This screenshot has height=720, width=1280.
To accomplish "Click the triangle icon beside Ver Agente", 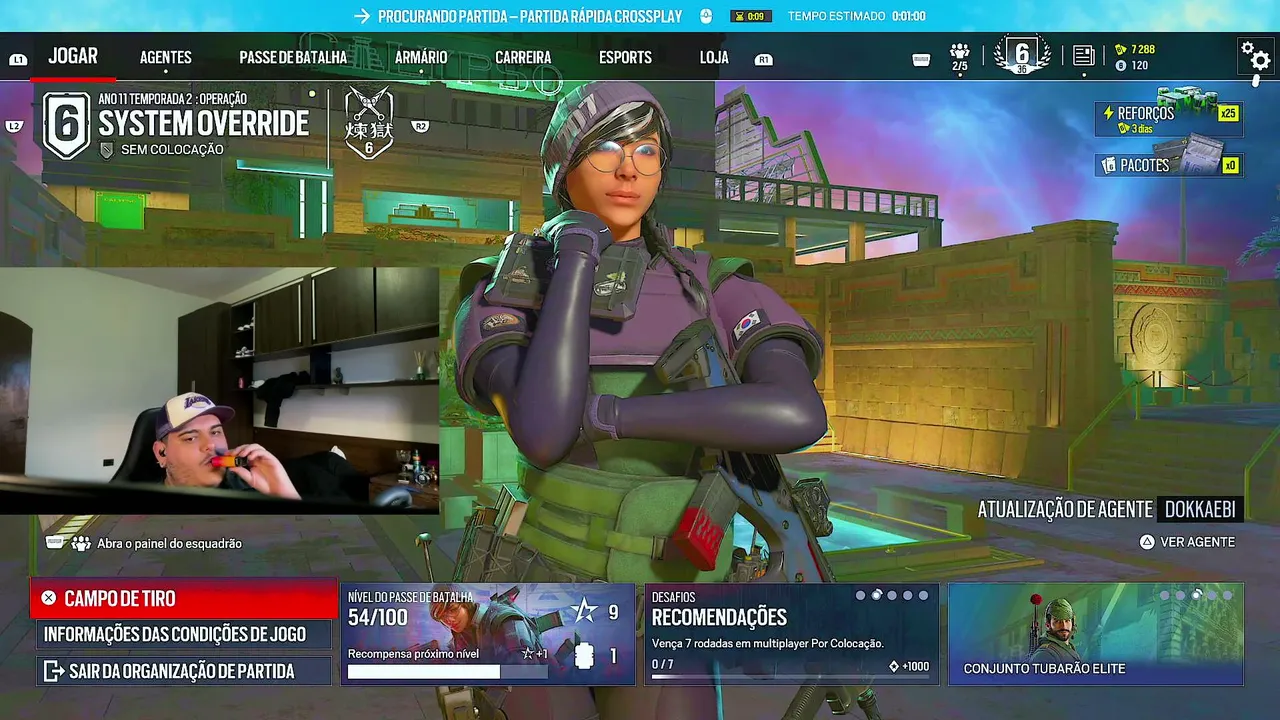I will [1147, 542].
